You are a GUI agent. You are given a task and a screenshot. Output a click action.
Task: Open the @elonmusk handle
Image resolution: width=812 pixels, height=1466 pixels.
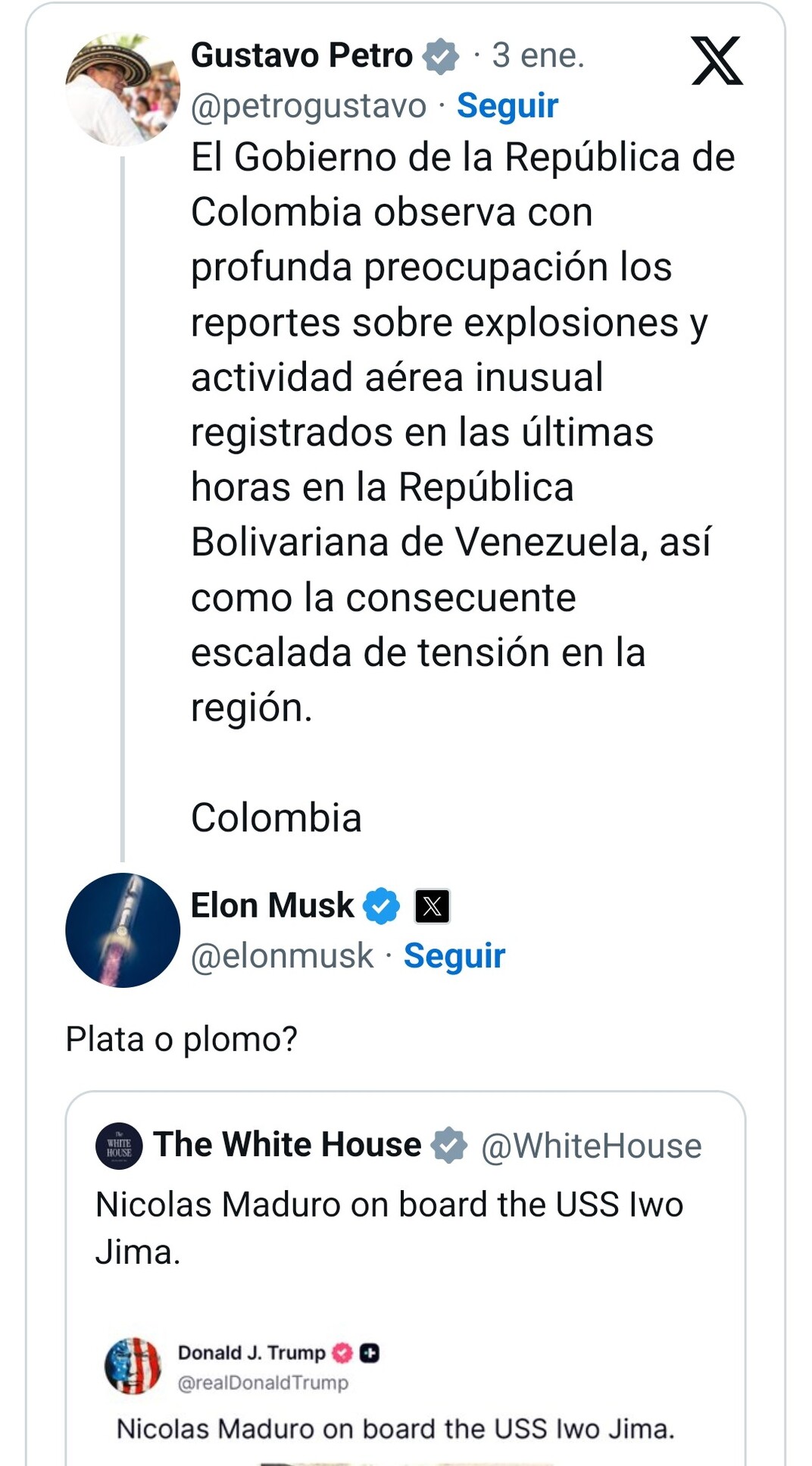[282, 956]
